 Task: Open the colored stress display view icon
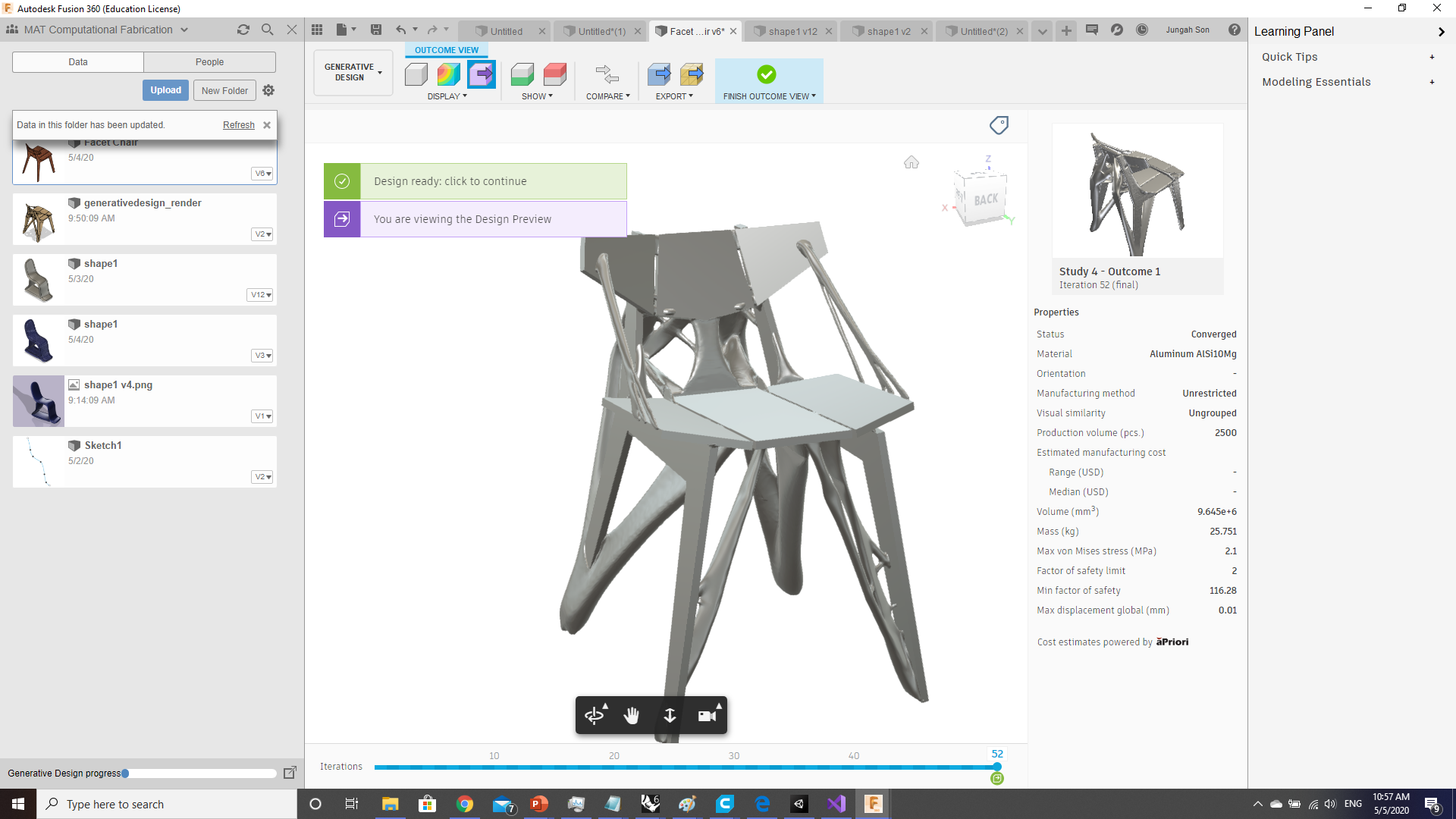(447, 74)
